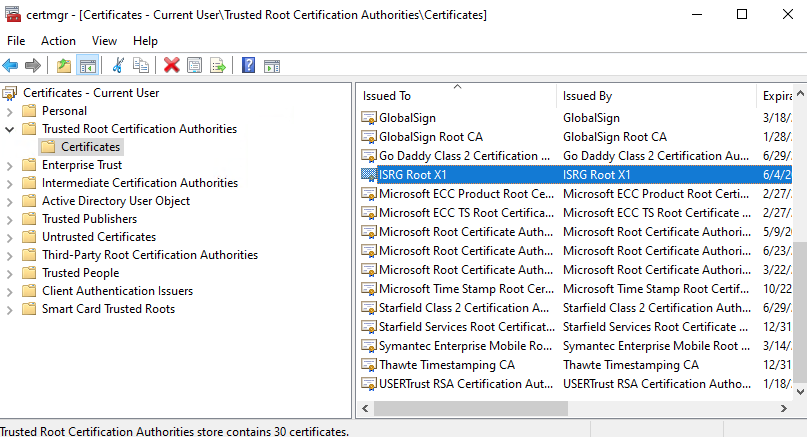Select Trusted Publishers in the tree
This screenshot has height=437, width=807.
click(90, 219)
